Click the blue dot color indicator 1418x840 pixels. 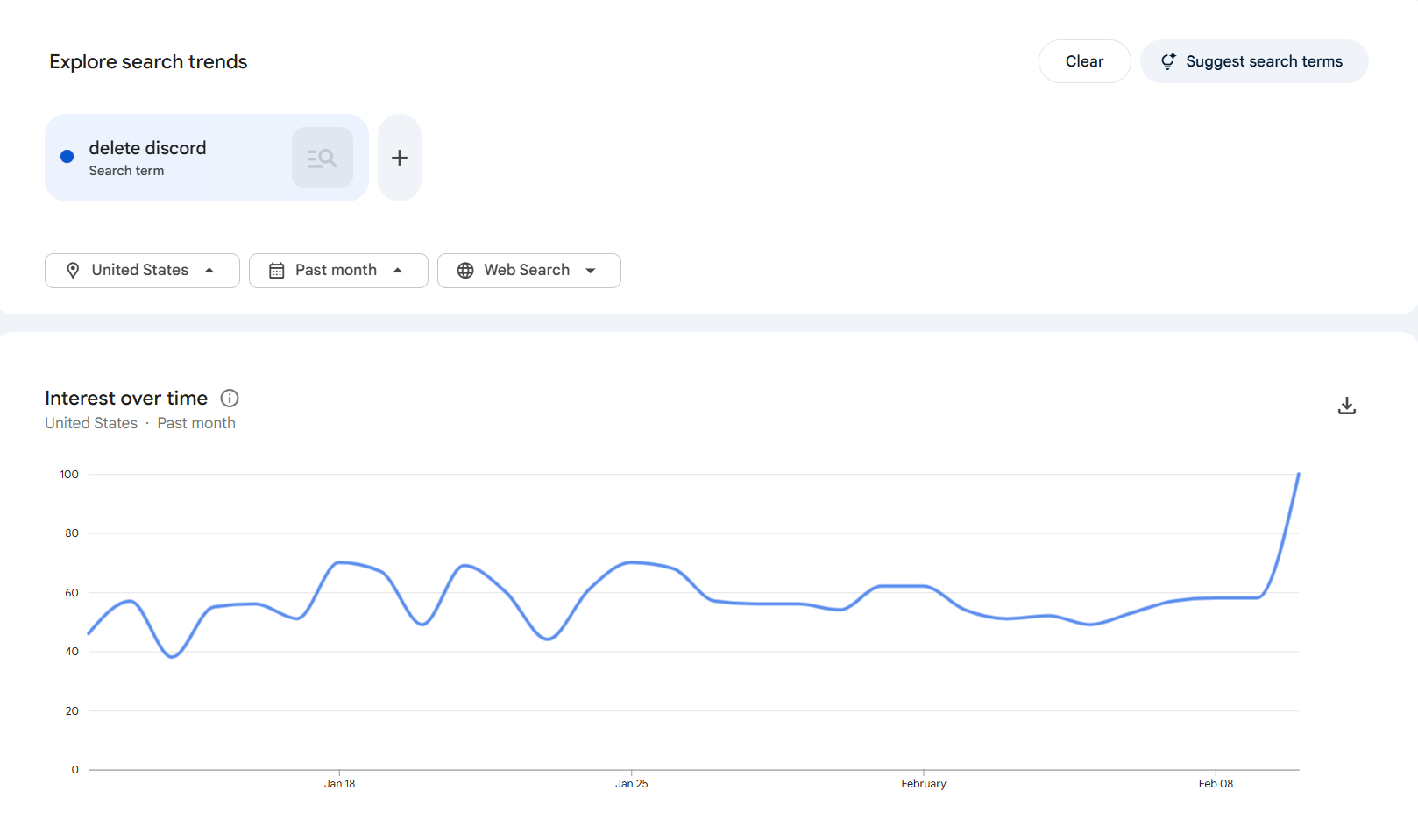coord(67,157)
